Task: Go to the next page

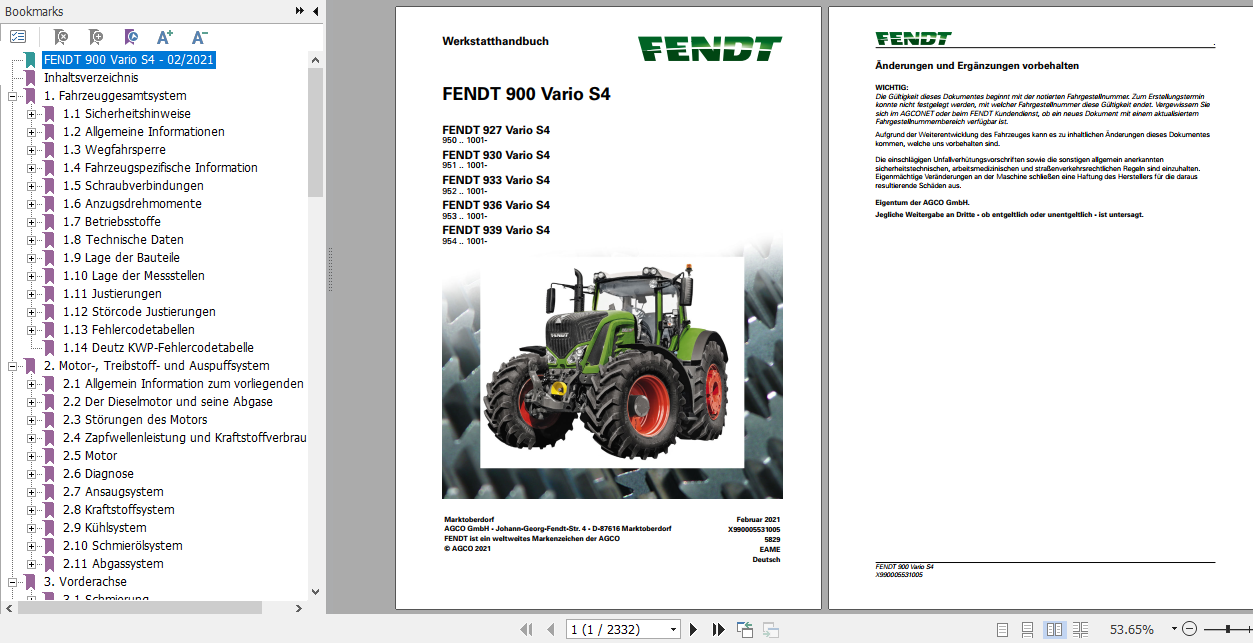Action: tap(693, 629)
